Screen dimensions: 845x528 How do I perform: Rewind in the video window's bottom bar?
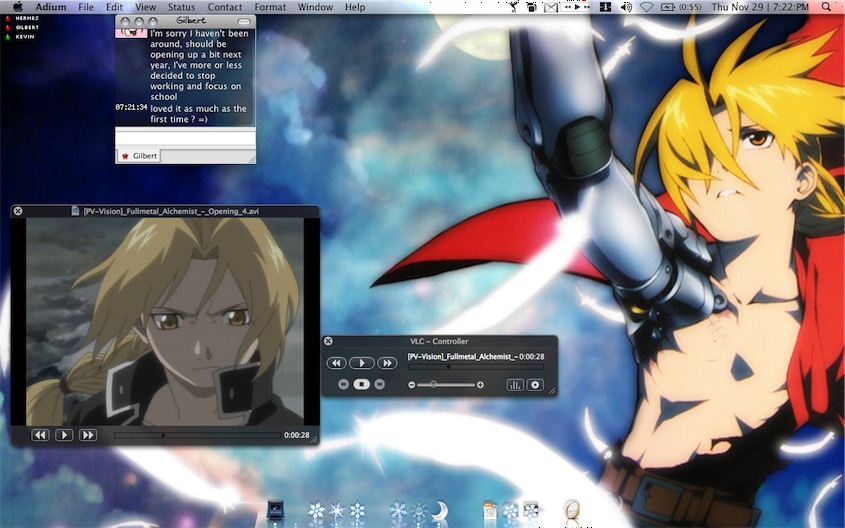pyautogui.click(x=40, y=435)
